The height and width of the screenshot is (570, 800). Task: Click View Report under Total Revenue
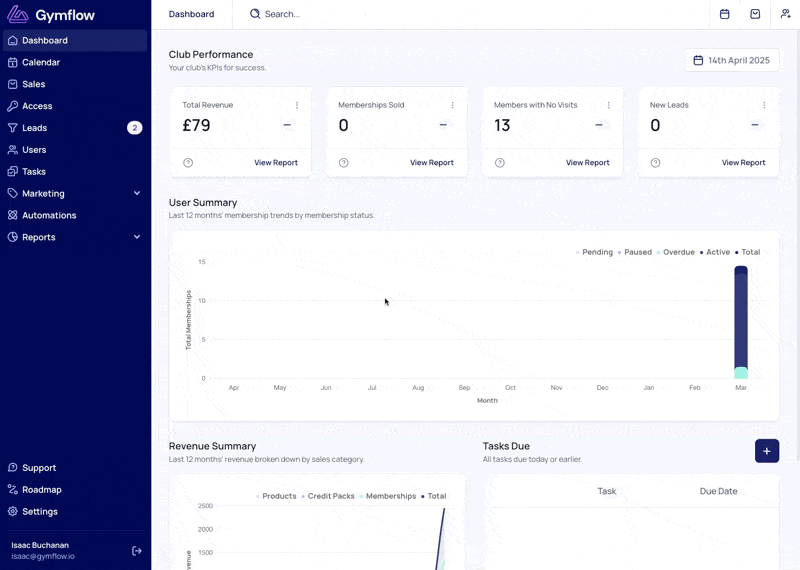[276, 163]
